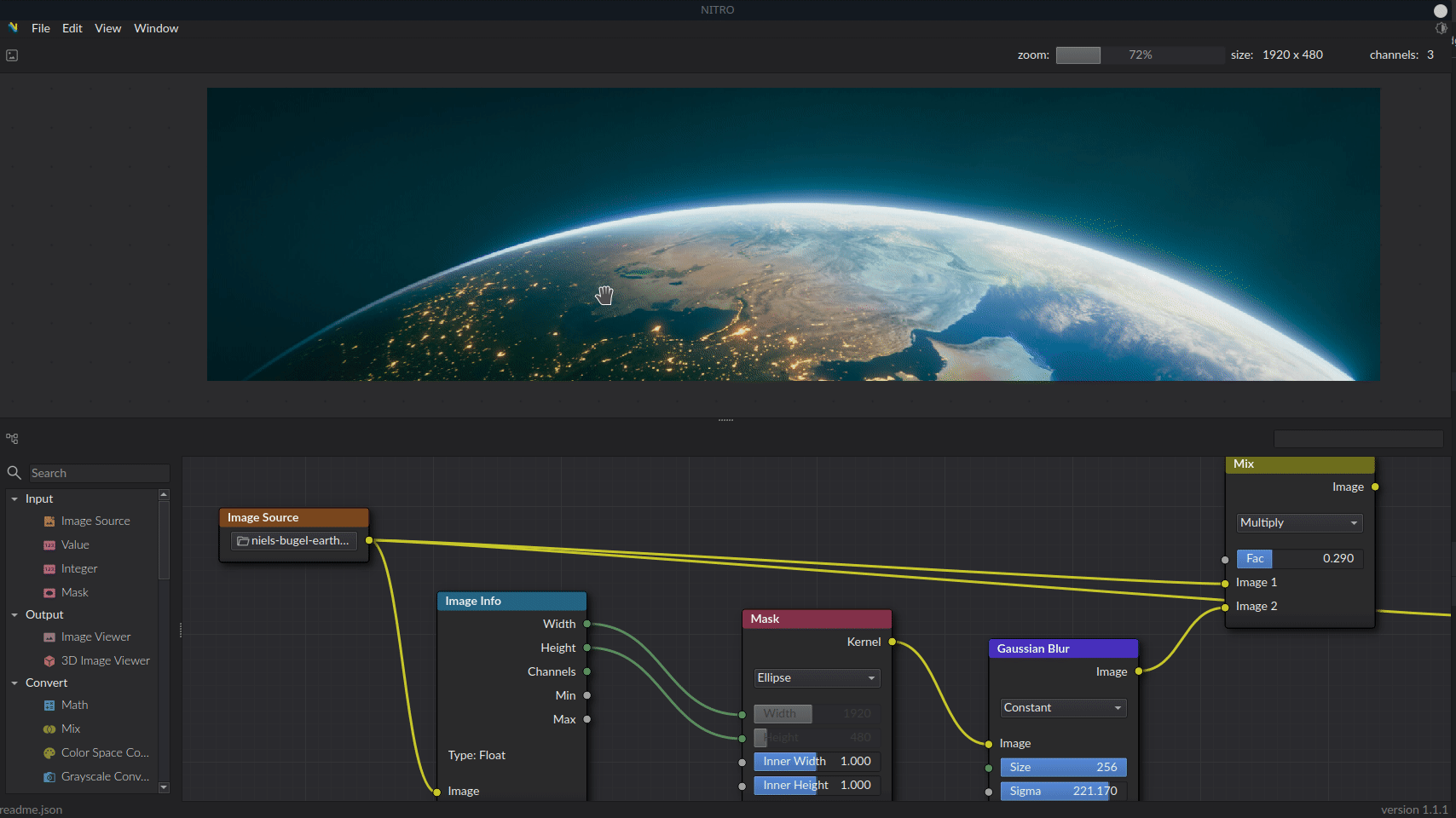Select Image Source in node list
The width and height of the screenshot is (1456, 818).
click(95, 521)
